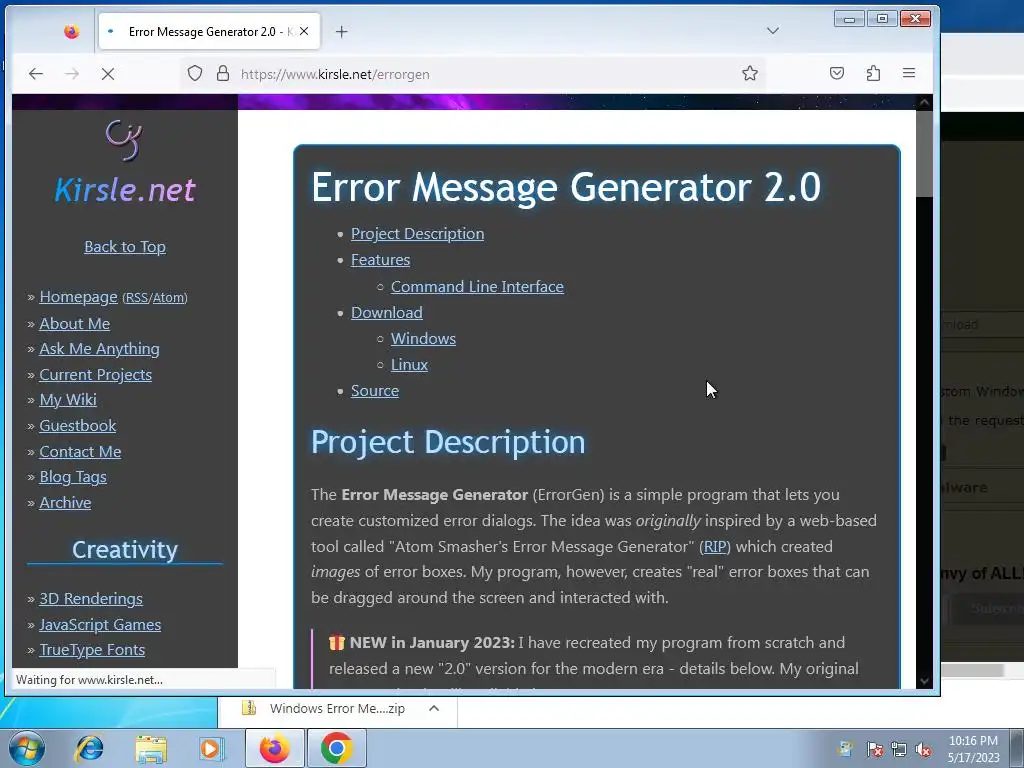Open My Wiki link
1024x768 pixels.
point(68,400)
